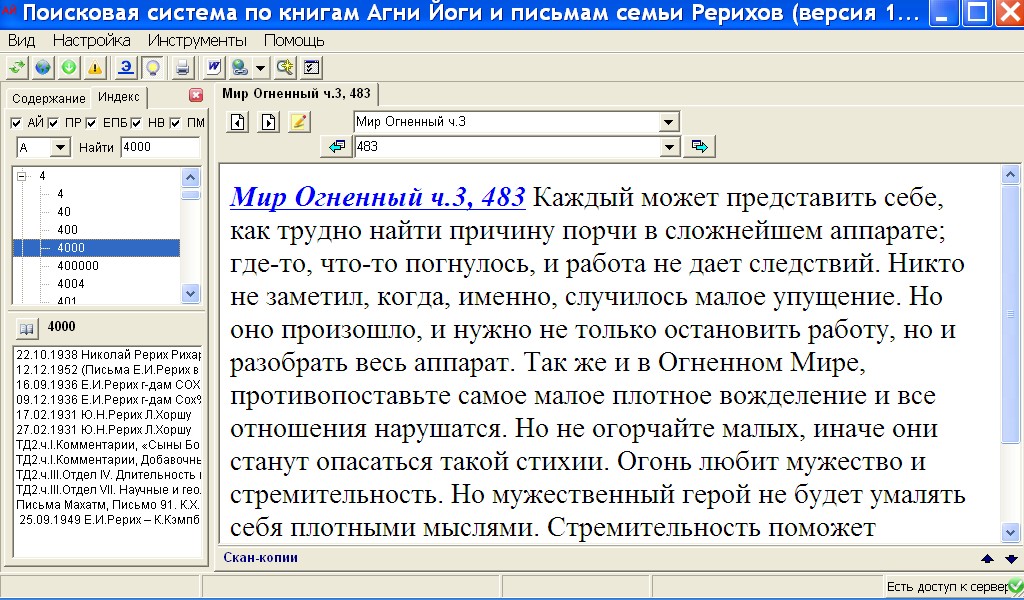The image size is (1024, 600).
Task: Open the letter А dropdown
Action: (60, 148)
